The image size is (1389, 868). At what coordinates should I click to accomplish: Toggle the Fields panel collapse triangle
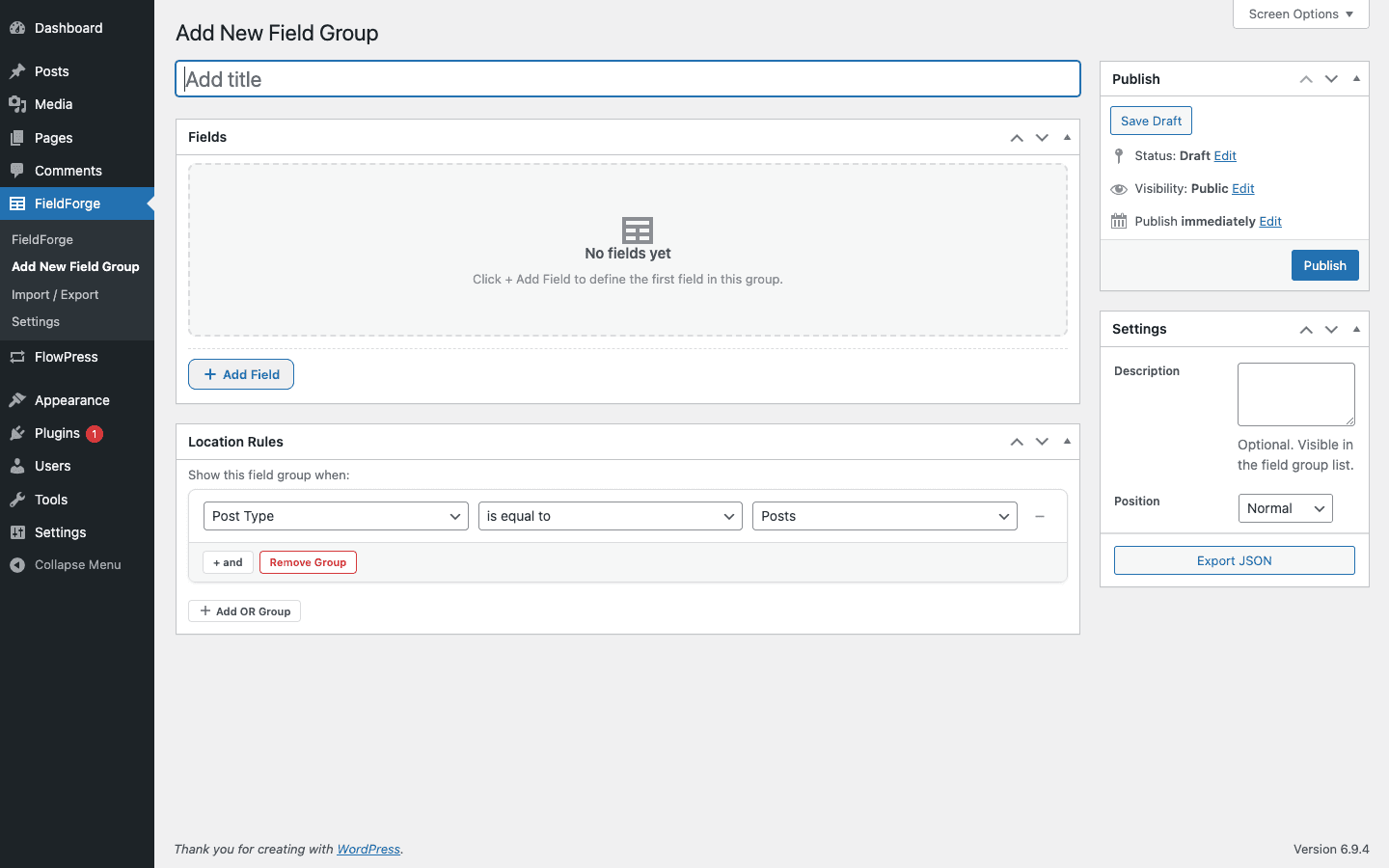[x=1067, y=138]
